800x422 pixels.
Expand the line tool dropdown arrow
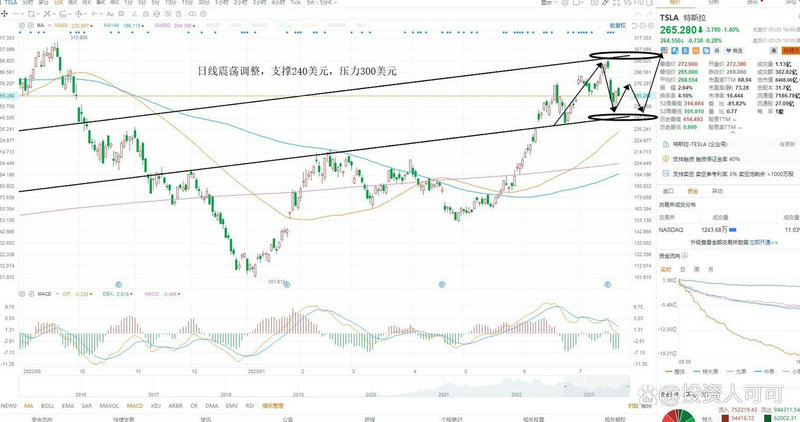[22, 14]
